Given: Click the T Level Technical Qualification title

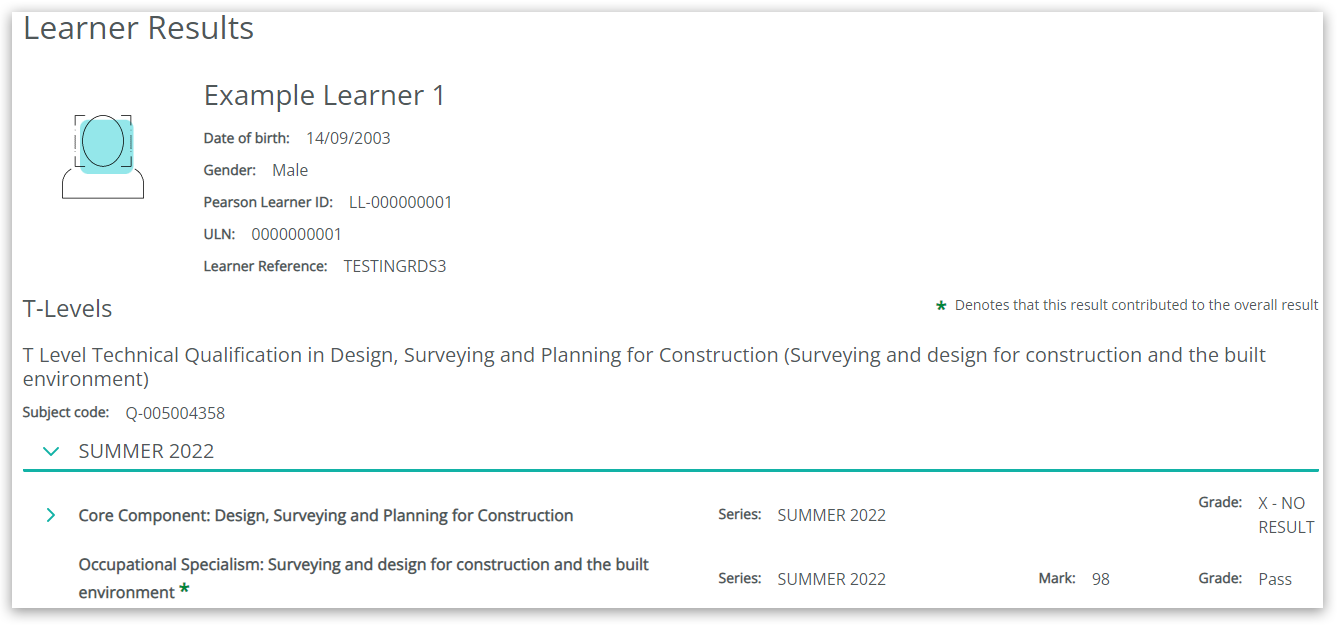Looking at the screenshot, I should pyautogui.click(x=644, y=366).
